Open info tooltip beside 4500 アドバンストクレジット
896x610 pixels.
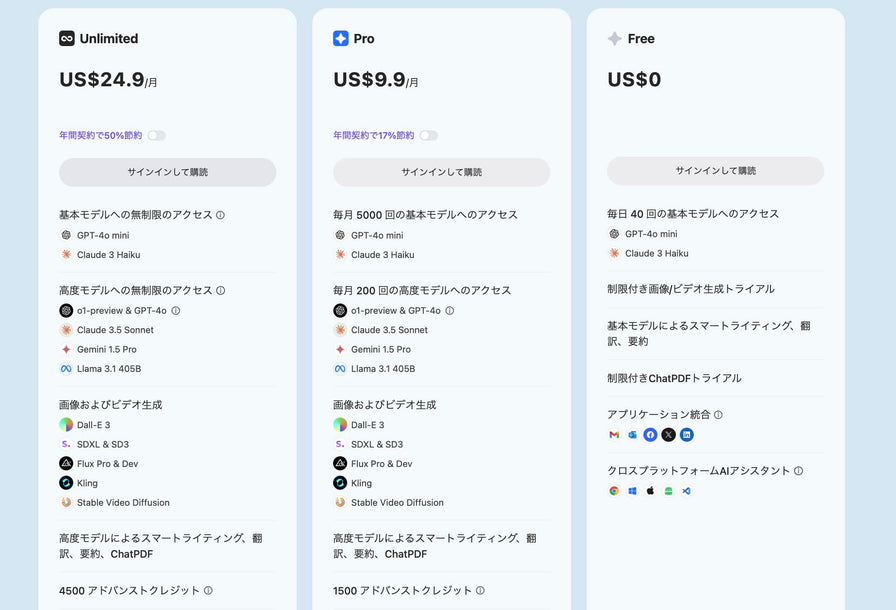coord(208,591)
